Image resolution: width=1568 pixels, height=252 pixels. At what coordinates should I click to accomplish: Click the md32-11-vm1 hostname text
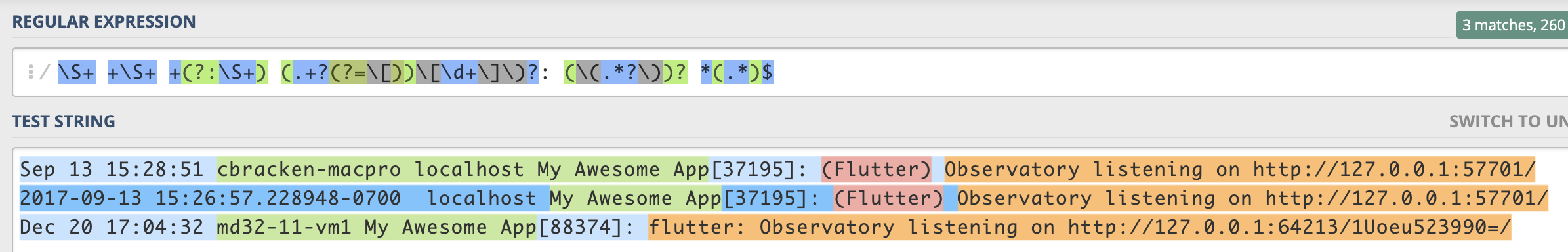tap(283, 227)
